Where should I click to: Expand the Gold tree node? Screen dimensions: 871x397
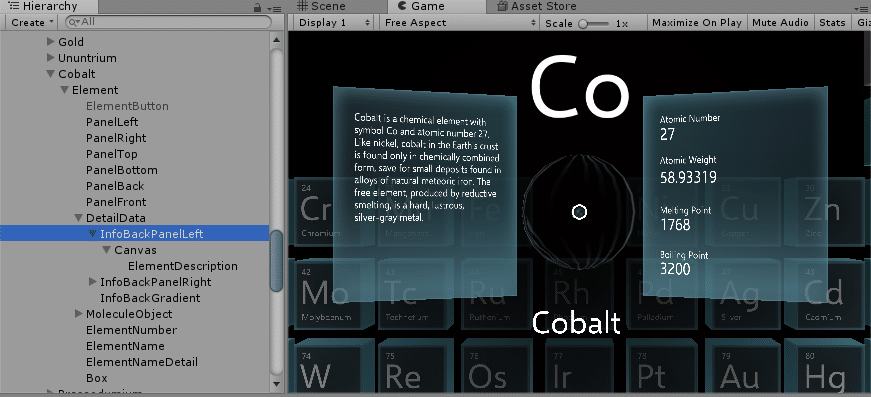pos(51,42)
